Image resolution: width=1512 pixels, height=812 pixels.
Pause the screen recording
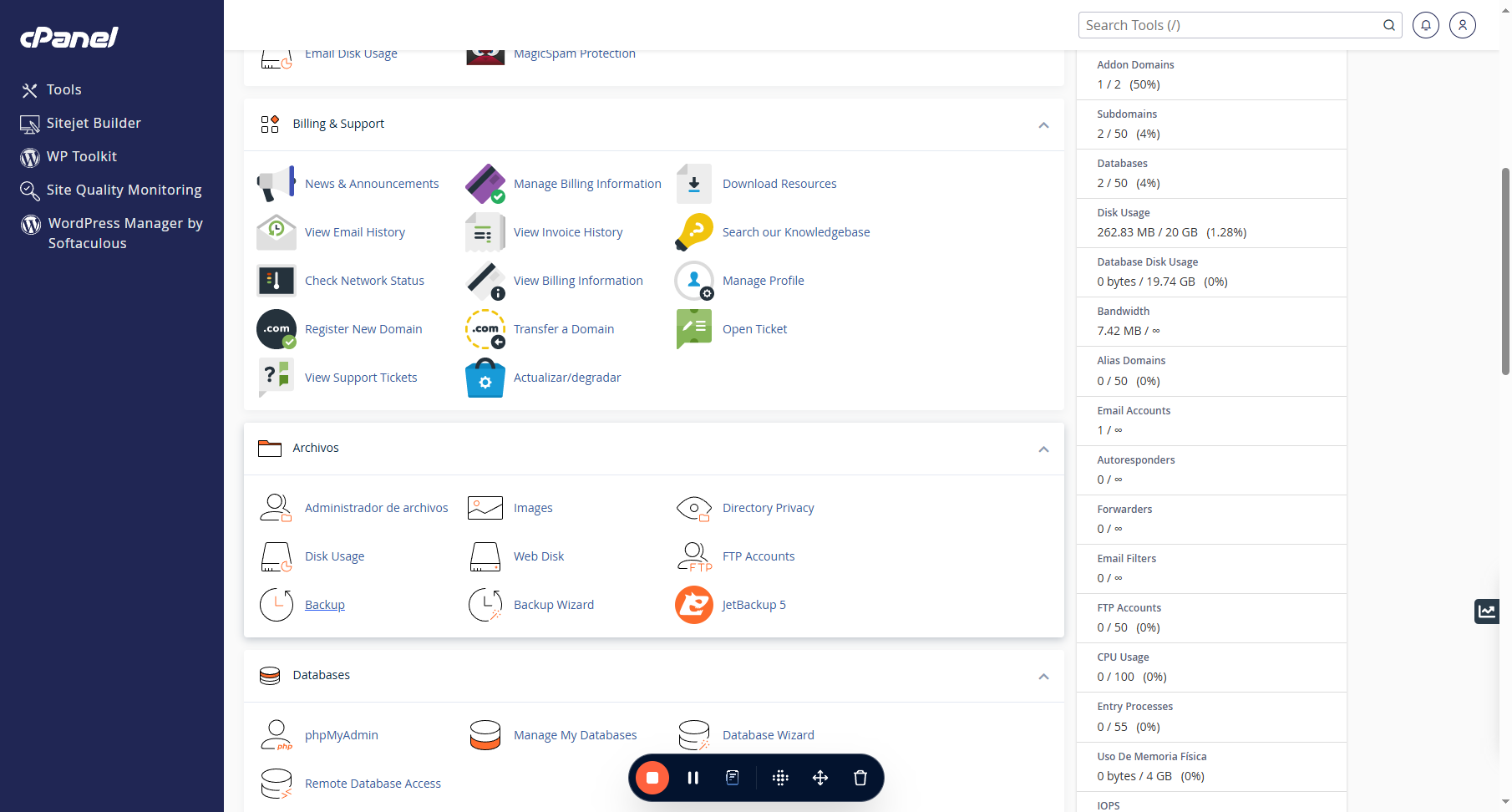tap(693, 778)
